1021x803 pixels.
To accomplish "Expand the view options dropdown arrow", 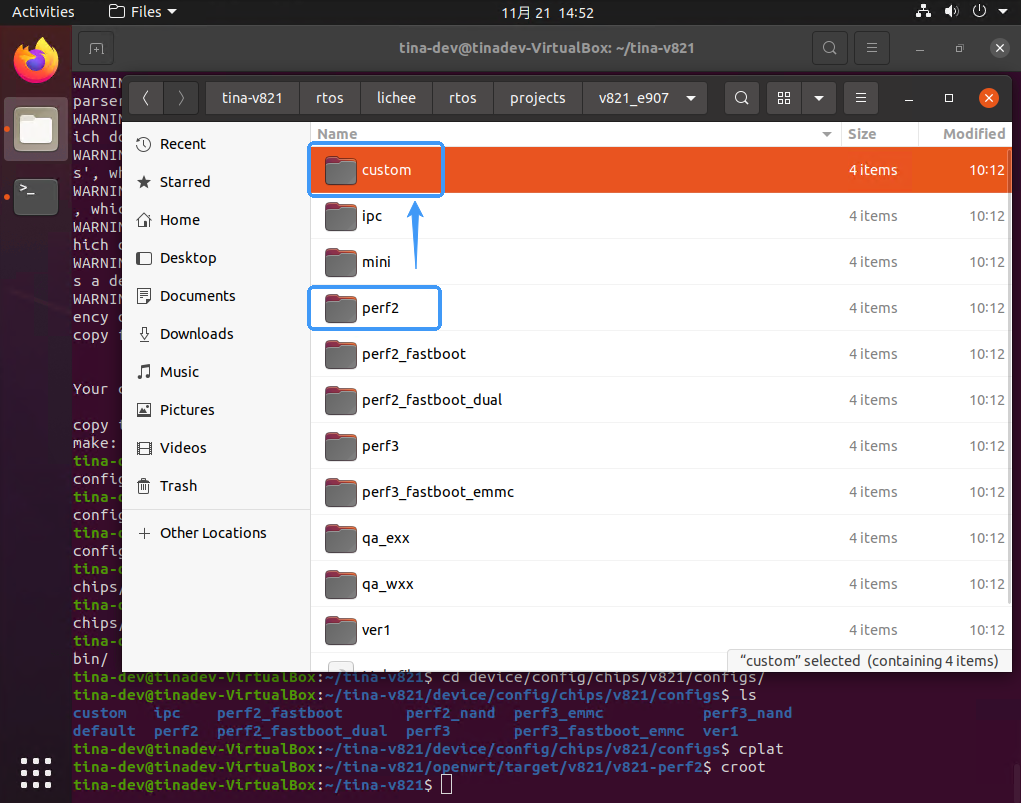I will point(819,98).
